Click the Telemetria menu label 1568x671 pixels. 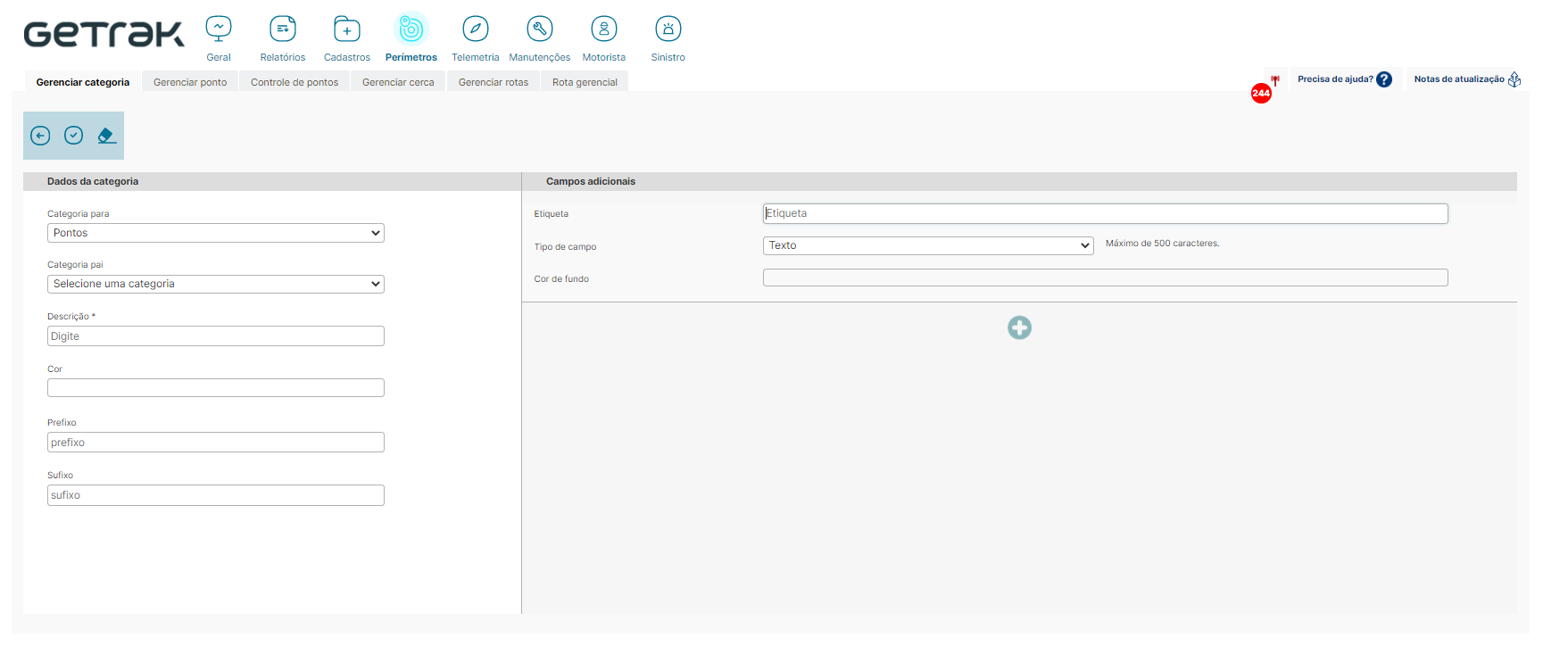(x=476, y=57)
